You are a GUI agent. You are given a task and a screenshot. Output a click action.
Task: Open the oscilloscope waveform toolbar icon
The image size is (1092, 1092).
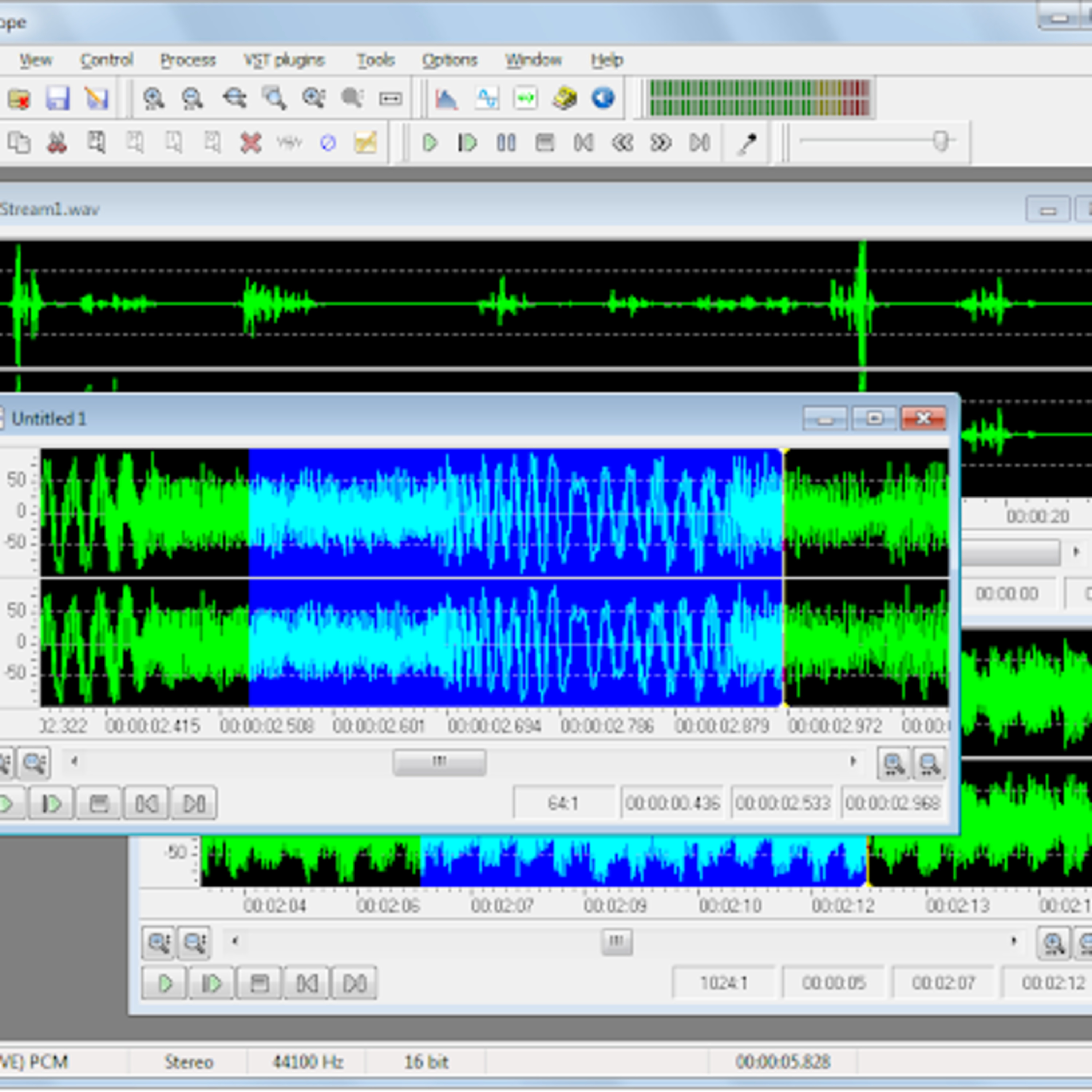point(487,99)
